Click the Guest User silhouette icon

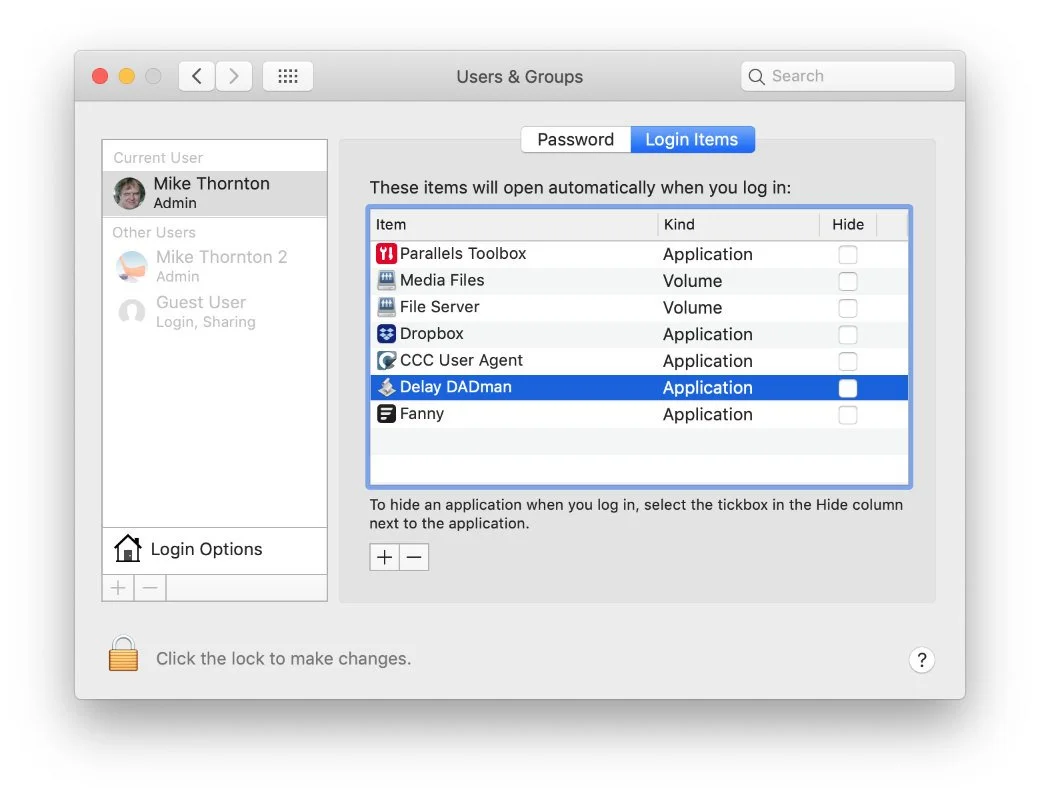pyautogui.click(x=131, y=312)
